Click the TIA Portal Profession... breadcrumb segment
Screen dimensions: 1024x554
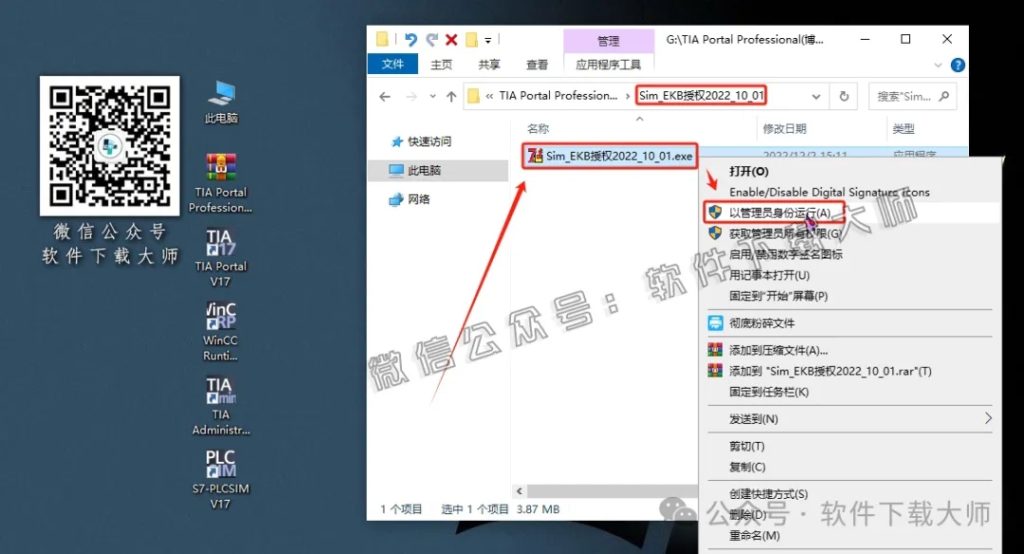[558, 95]
